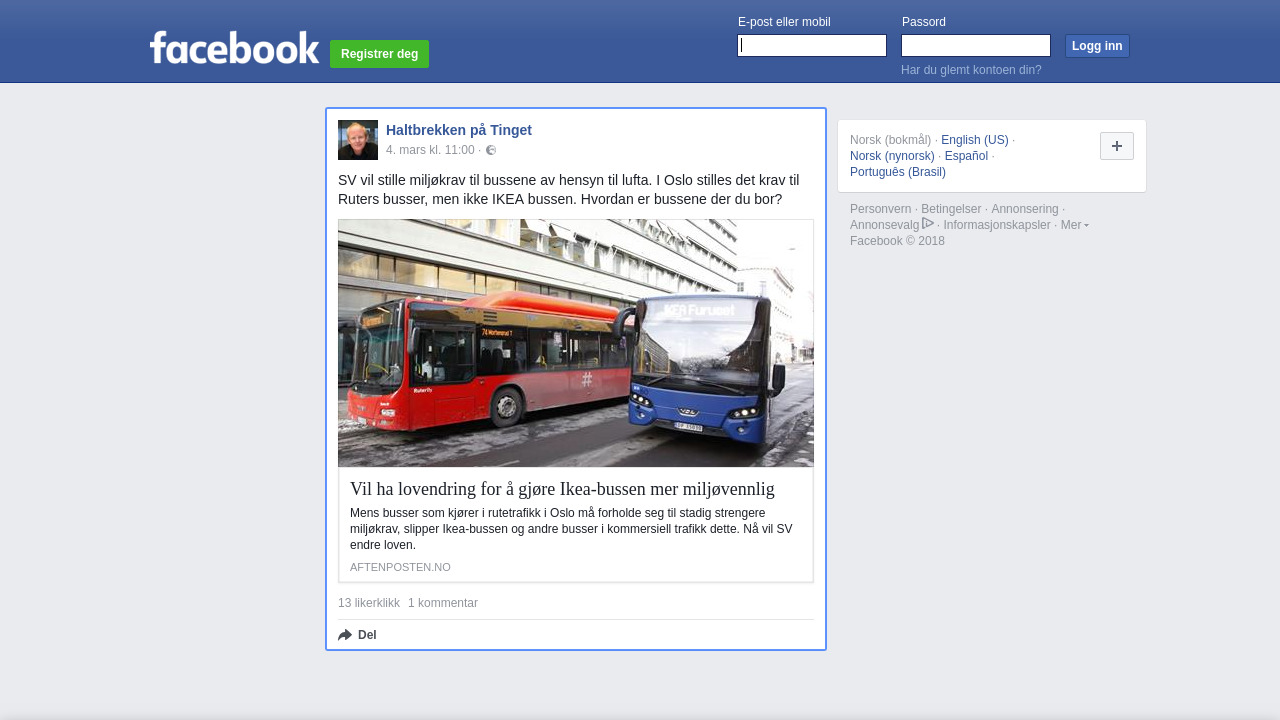Click the Facebook logo
The height and width of the screenshot is (720, 1280).
pos(234,48)
